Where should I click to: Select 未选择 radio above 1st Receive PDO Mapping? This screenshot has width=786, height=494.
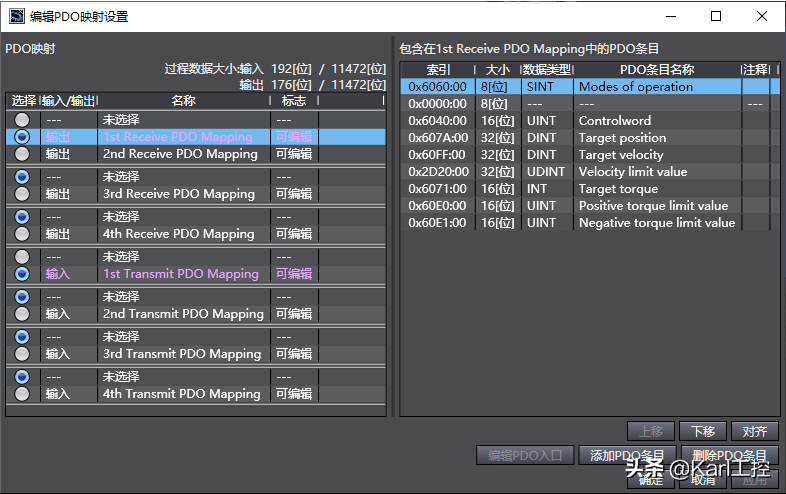click(x=22, y=120)
